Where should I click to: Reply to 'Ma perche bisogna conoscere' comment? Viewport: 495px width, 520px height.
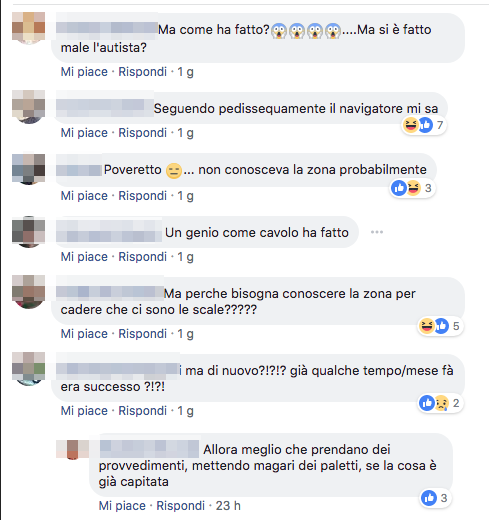tap(143, 334)
